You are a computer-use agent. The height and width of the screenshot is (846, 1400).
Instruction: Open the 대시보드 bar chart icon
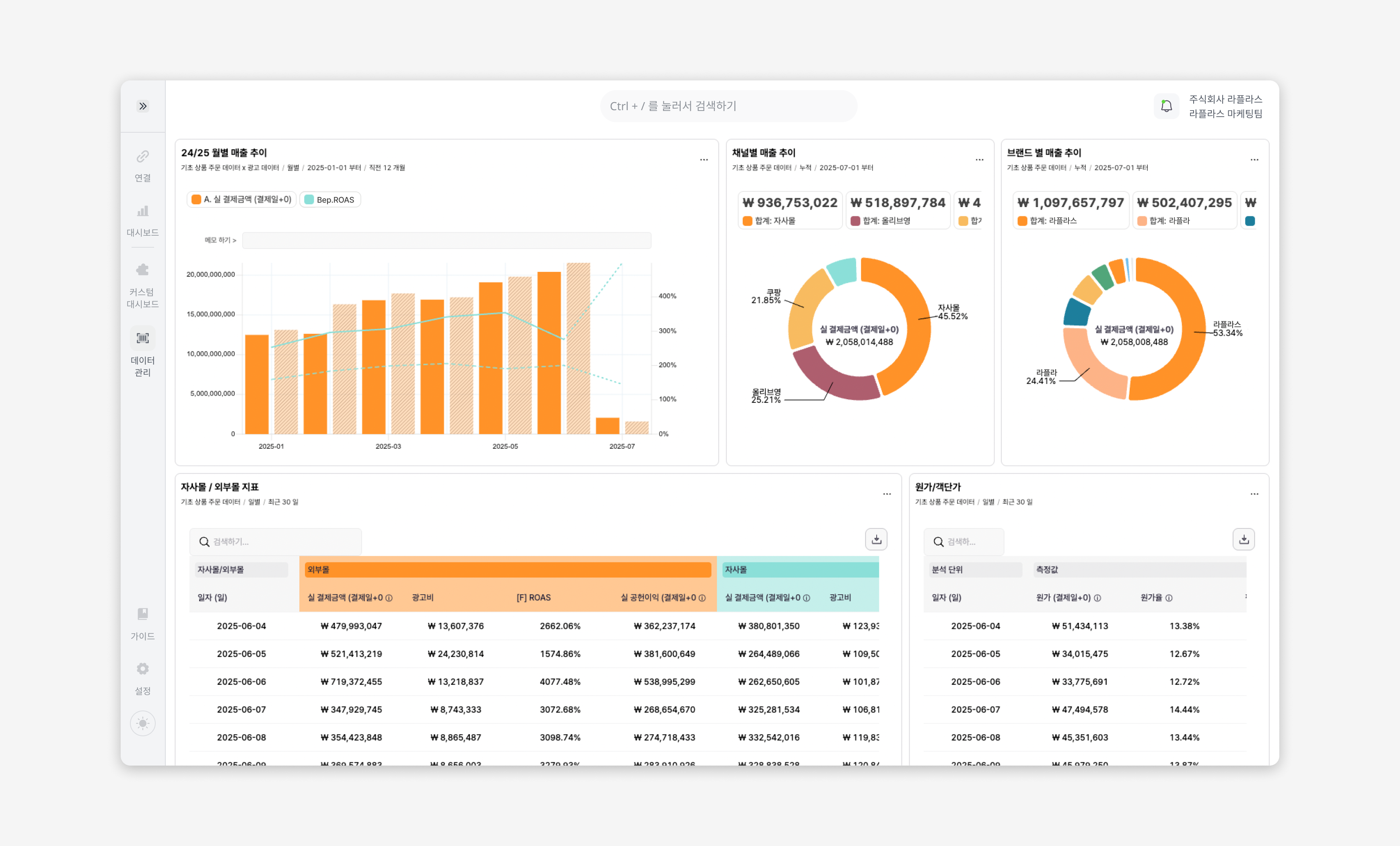click(142, 211)
